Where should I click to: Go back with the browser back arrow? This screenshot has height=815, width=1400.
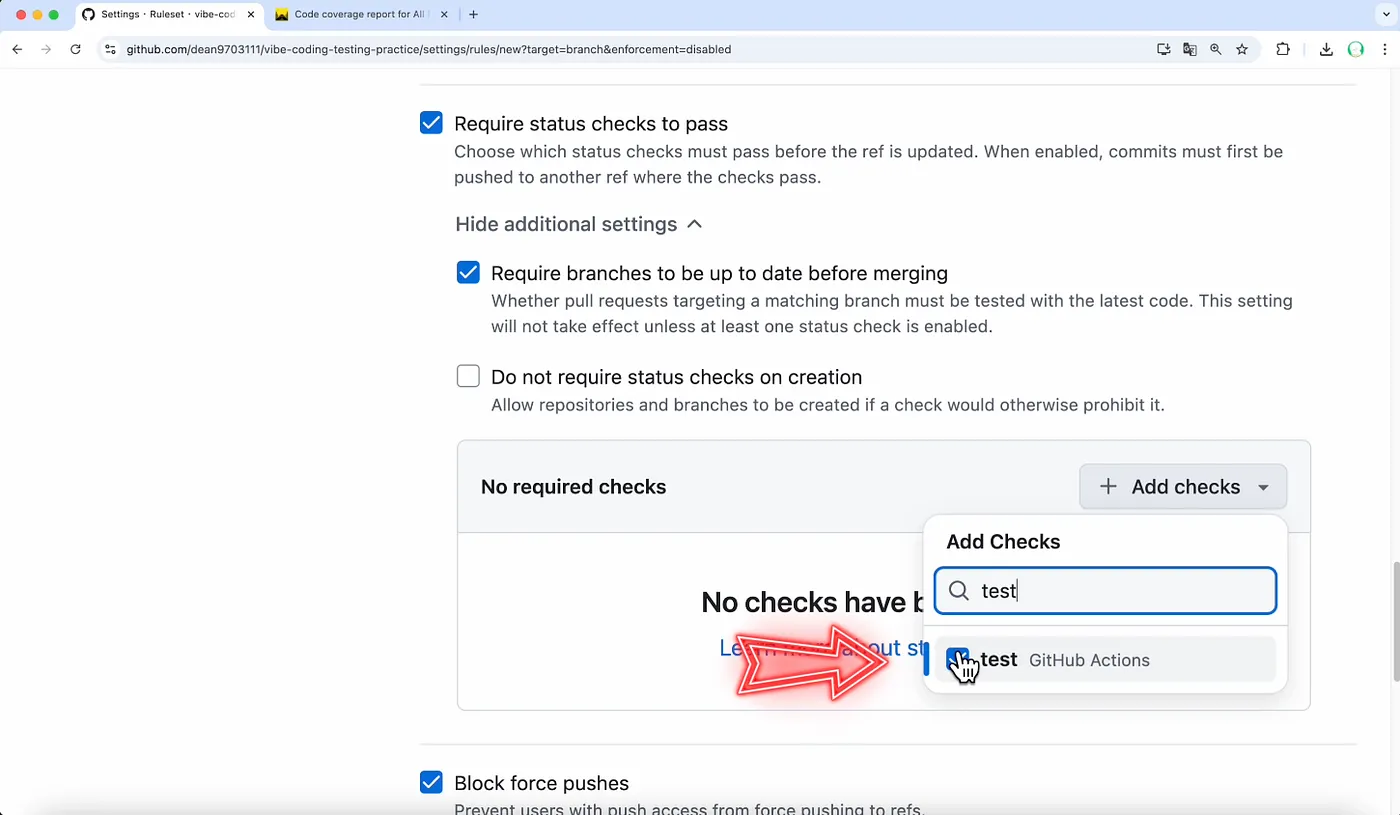tap(17, 49)
